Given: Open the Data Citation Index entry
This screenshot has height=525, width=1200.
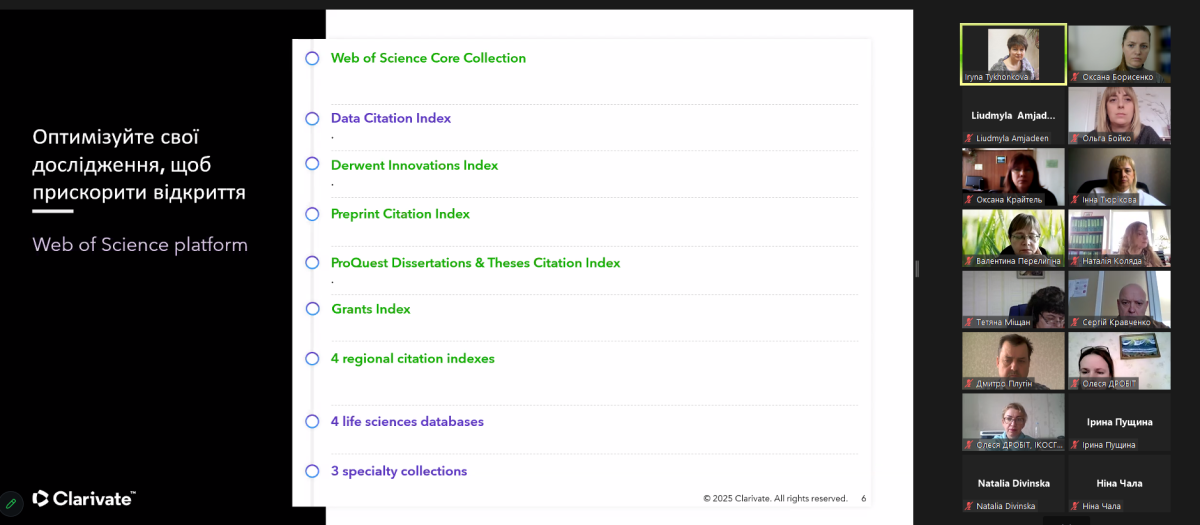Looking at the screenshot, I should pos(391,118).
